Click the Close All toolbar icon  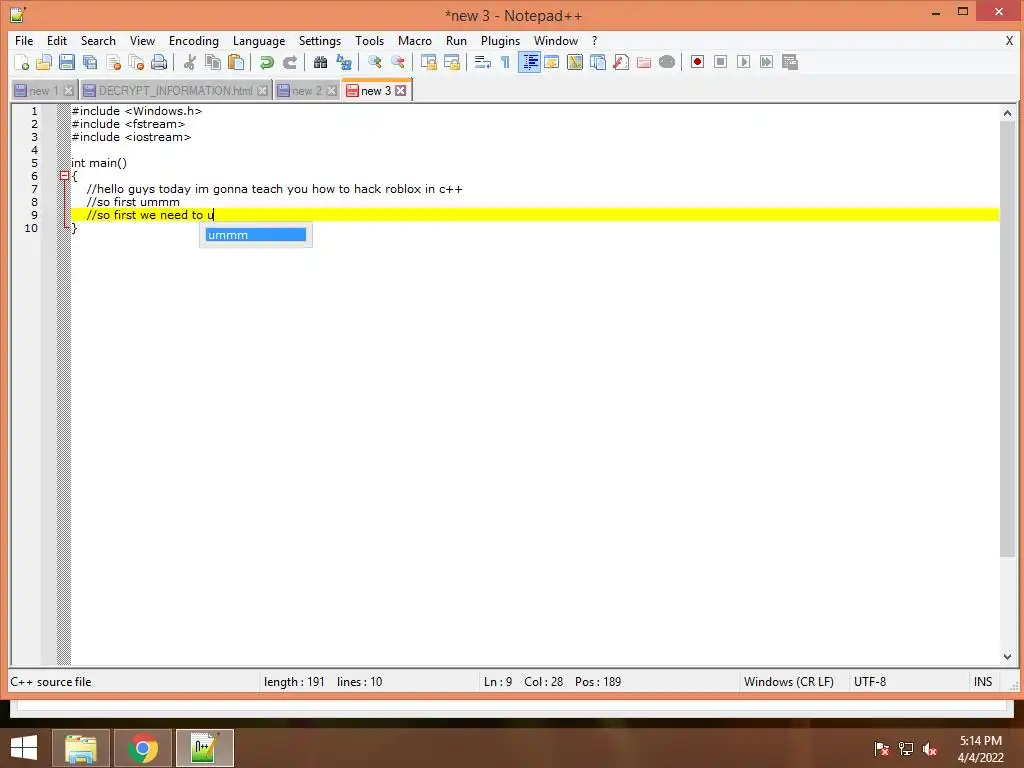(136, 63)
